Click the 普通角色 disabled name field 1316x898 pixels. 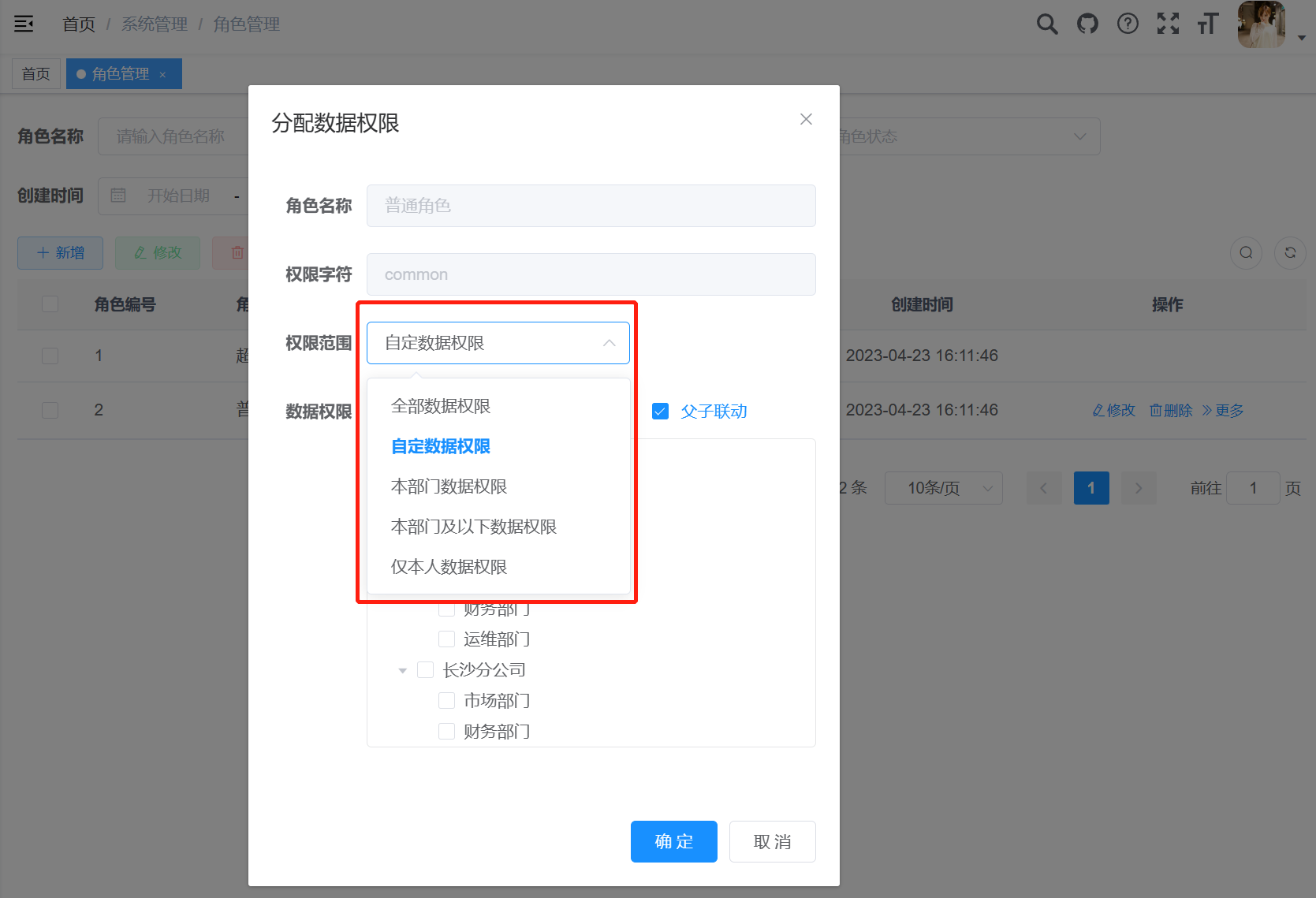coord(591,206)
